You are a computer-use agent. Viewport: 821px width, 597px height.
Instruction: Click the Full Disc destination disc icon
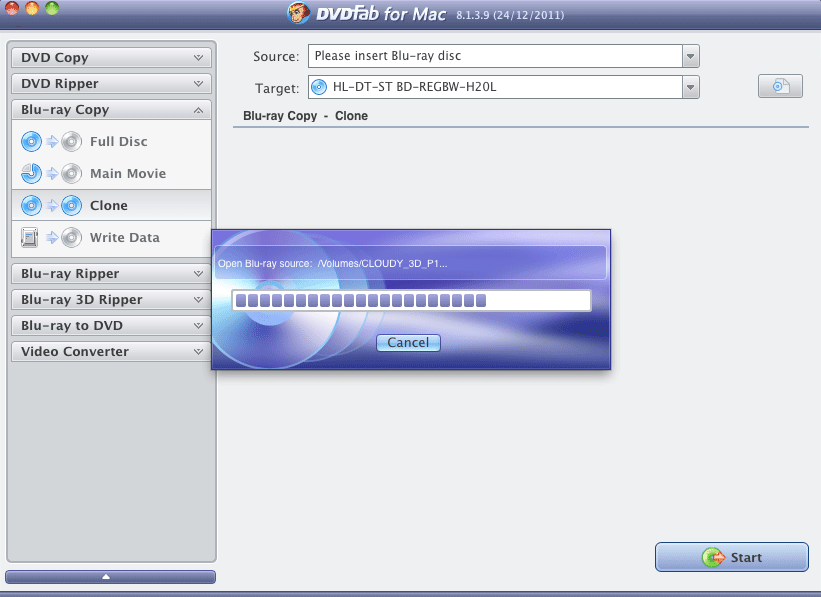pyautogui.click(x=72, y=141)
